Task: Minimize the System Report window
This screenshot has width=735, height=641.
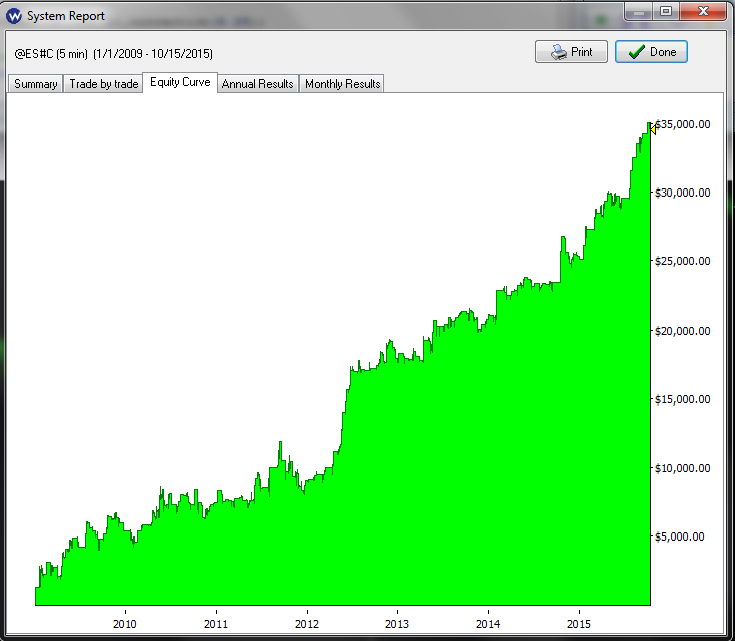Action: pos(638,12)
